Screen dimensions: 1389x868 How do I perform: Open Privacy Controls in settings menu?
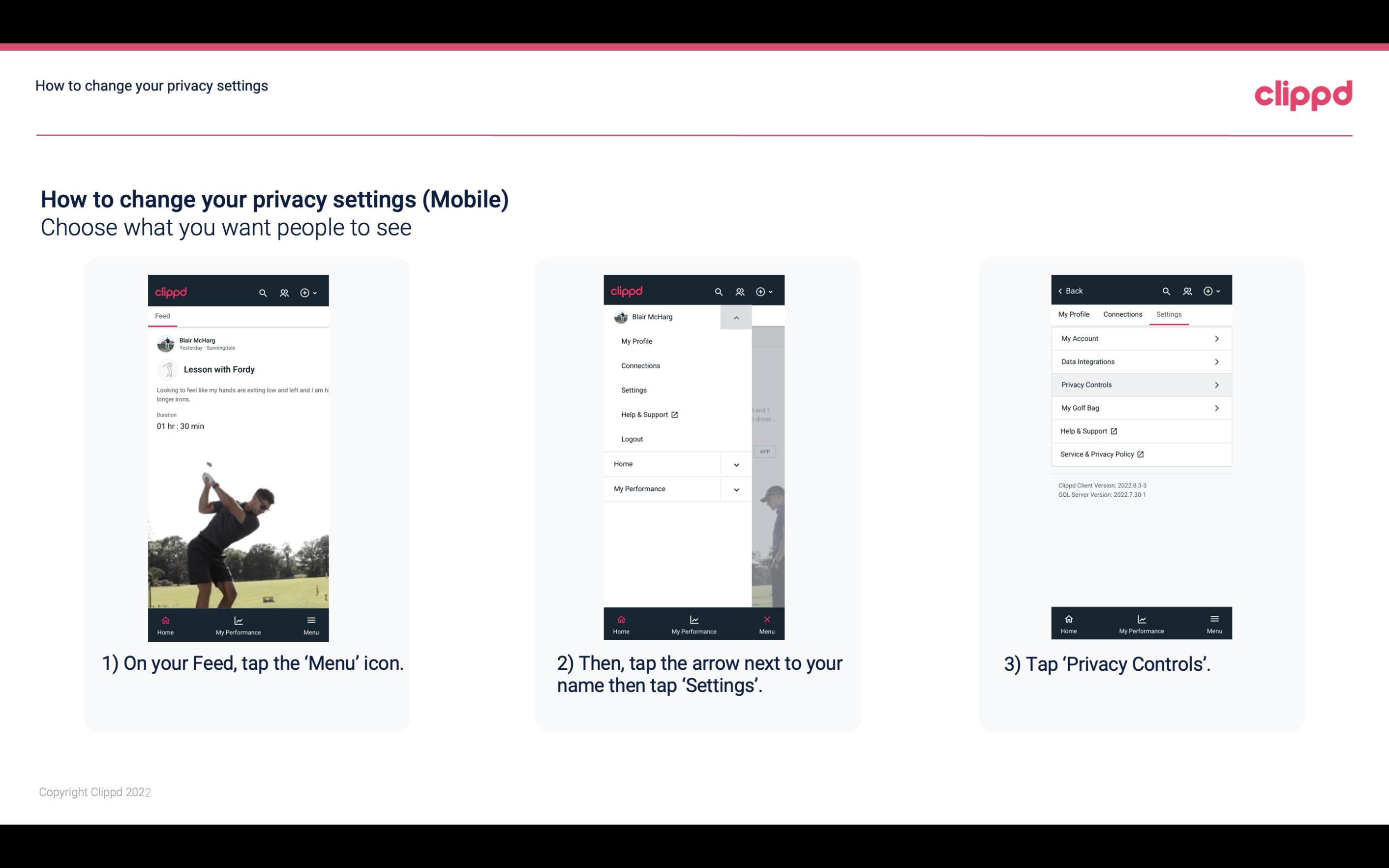click(x=1140, y=384)
